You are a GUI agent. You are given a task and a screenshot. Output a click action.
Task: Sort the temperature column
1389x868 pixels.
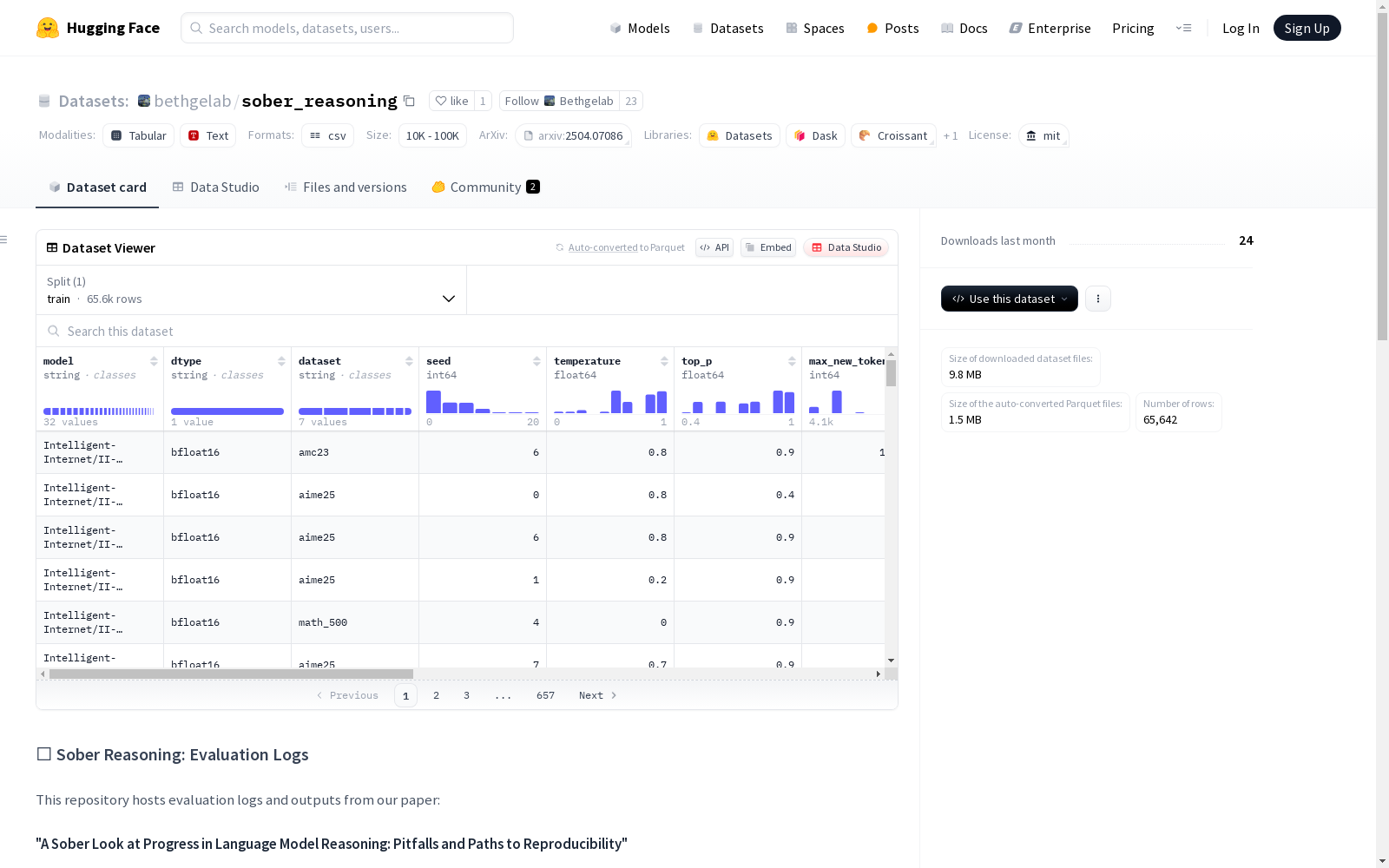click(664, 361)
